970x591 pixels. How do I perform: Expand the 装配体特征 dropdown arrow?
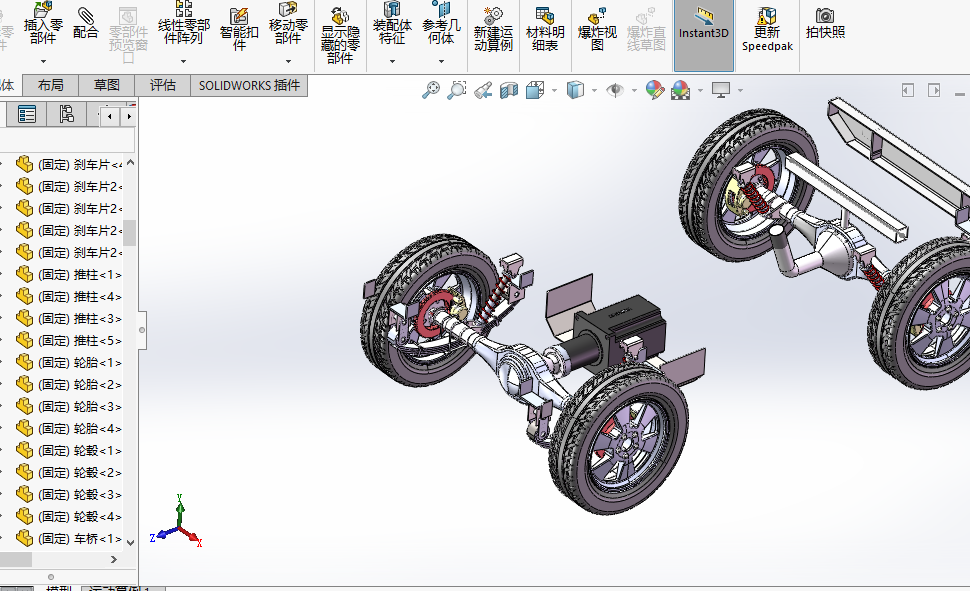pos(392,61)
